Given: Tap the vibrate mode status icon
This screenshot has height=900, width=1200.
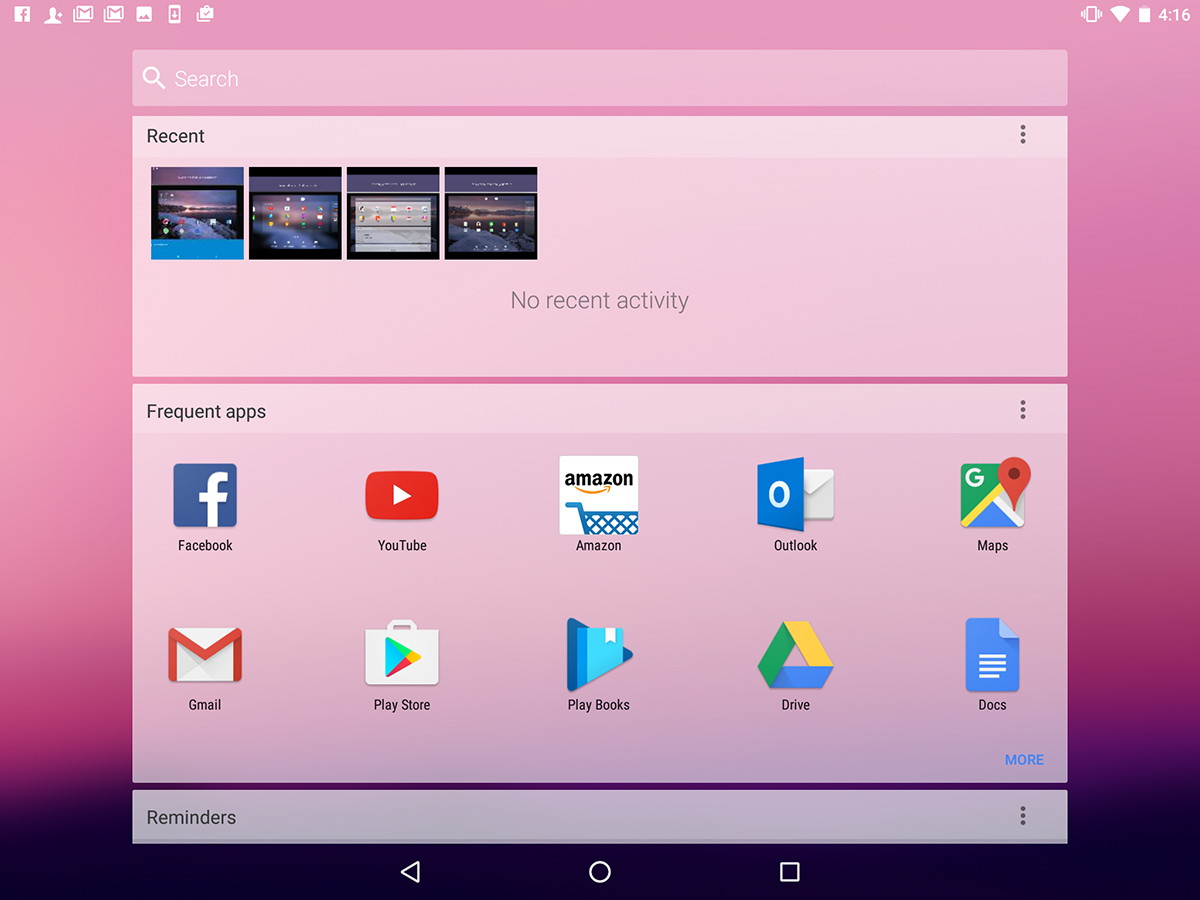Looking at the screenshot, I should (x=1091, y=15).
